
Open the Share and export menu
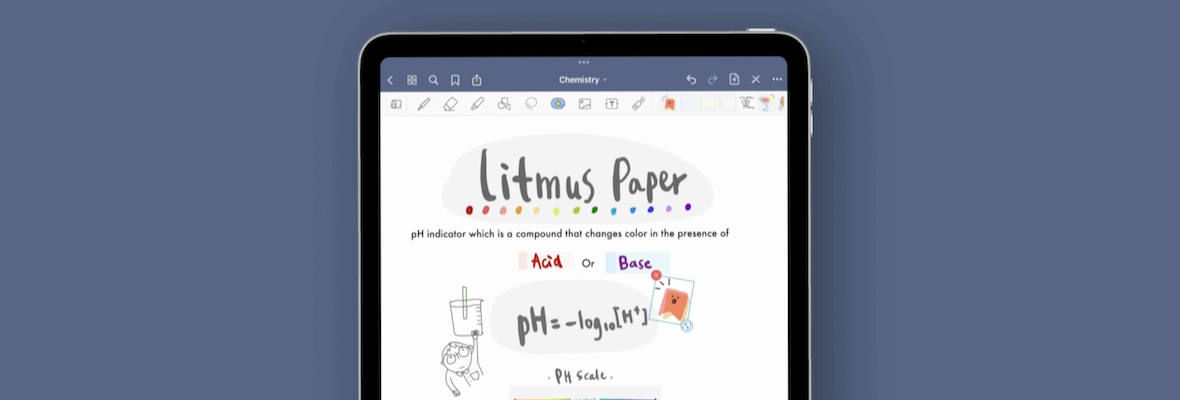pos(477,80)
